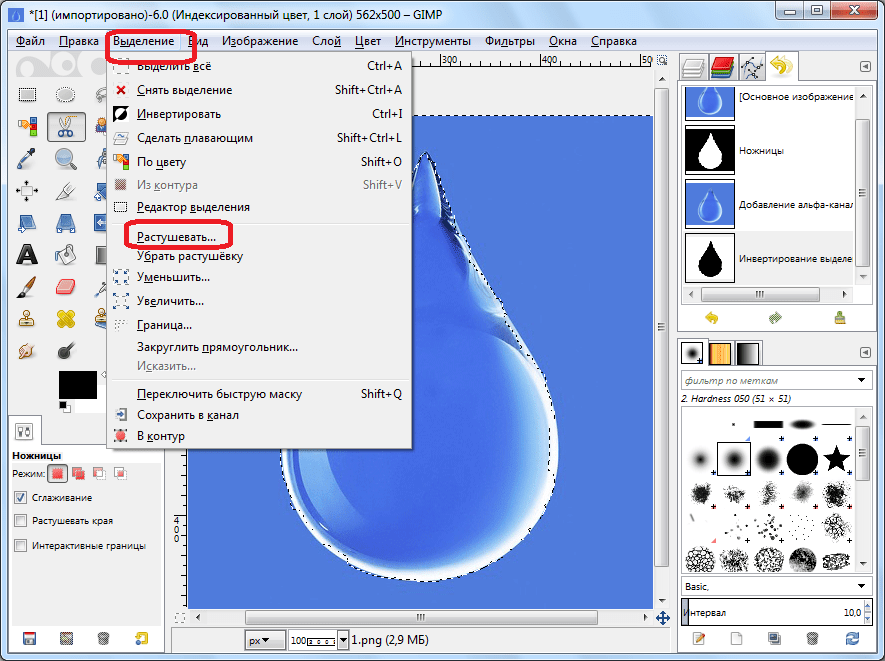Set selection mode to Intersect
Viewport: 885px width, 661px height.
pos(120,473)
